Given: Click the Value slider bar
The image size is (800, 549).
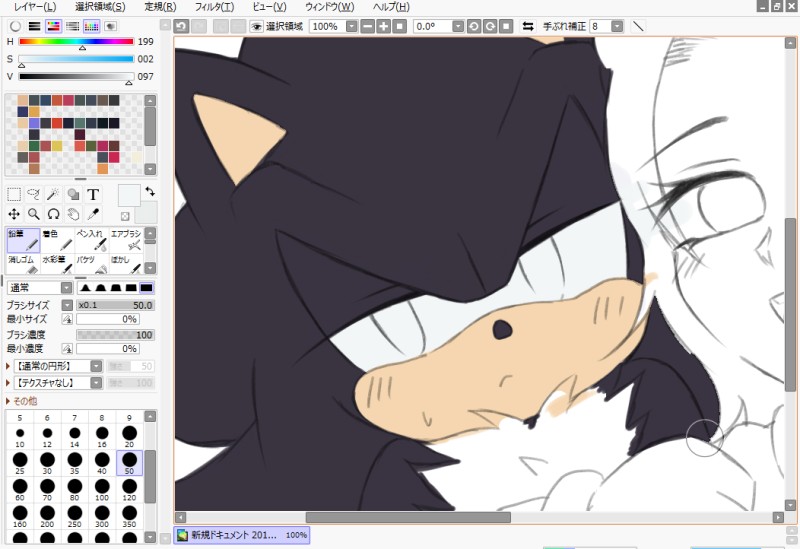Looking at the screenshot, I should [x=76, y=77].
